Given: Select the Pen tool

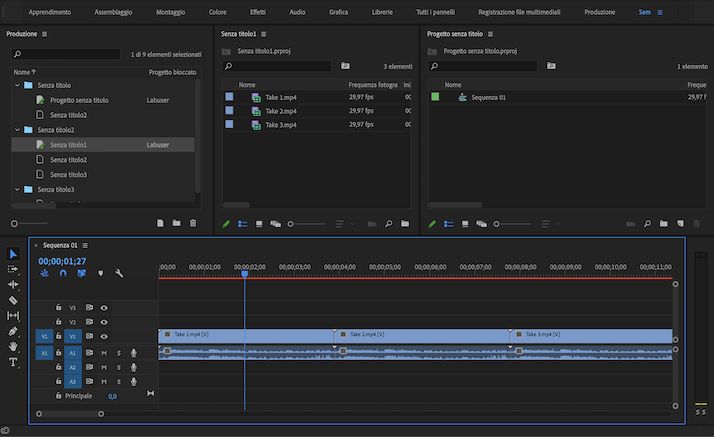Looking at the screenshot, I should point(13,331).
